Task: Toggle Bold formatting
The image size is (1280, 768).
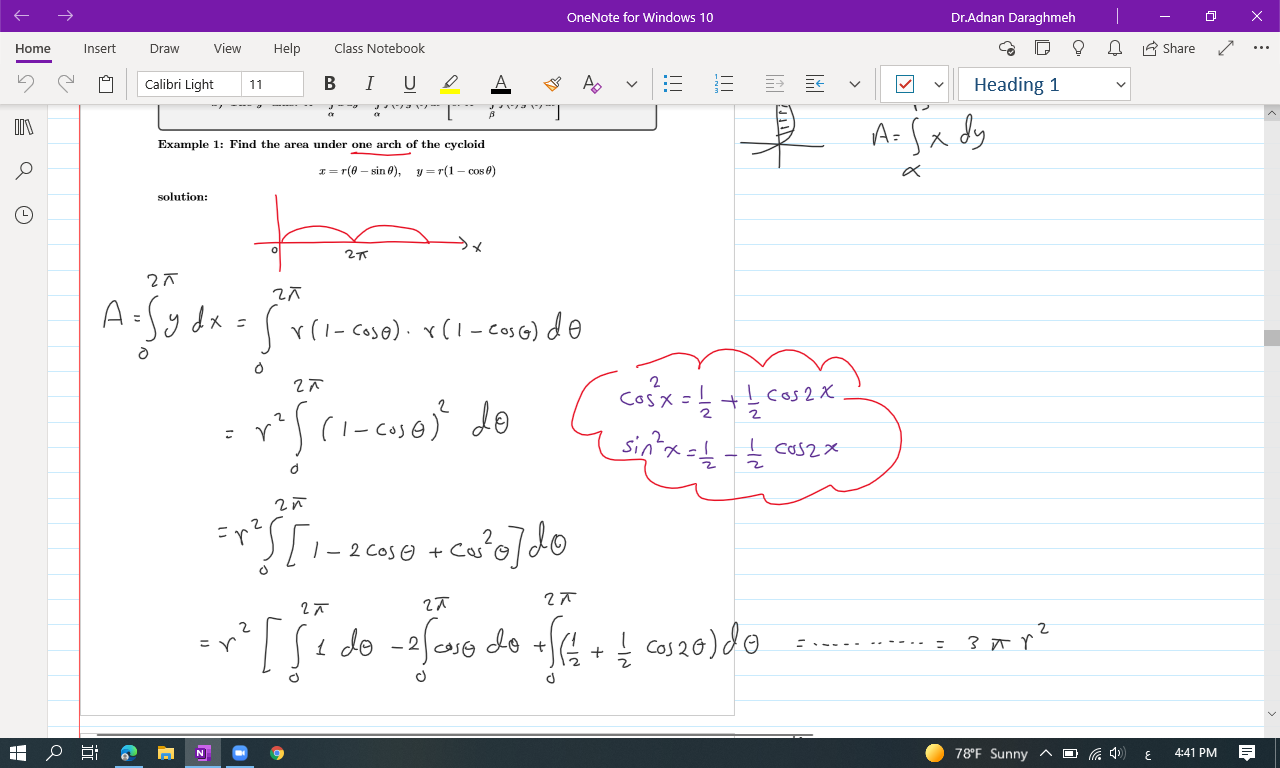Action: [x=330, y=84]
